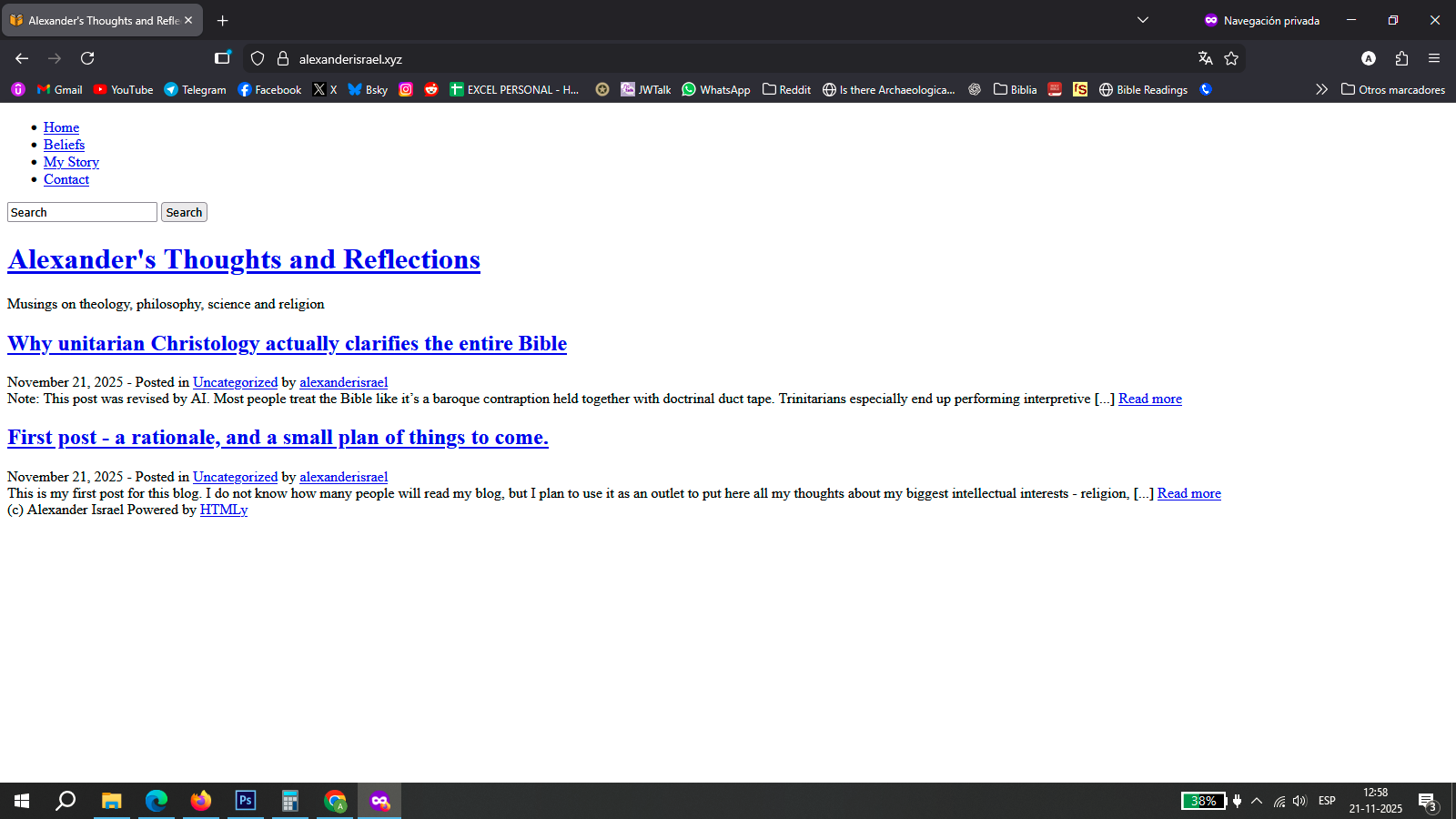The image size is (1456, 819).
Task: Click the blog search text field
Action: 82,212
